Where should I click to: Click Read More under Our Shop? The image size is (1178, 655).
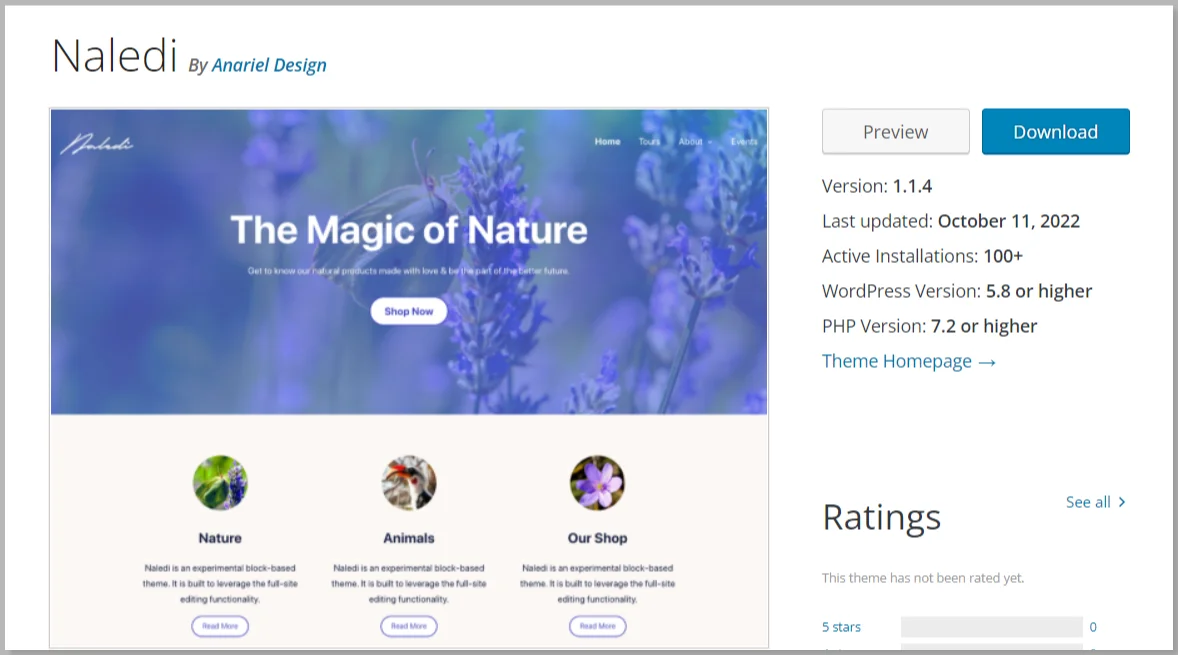pos(597,626)
